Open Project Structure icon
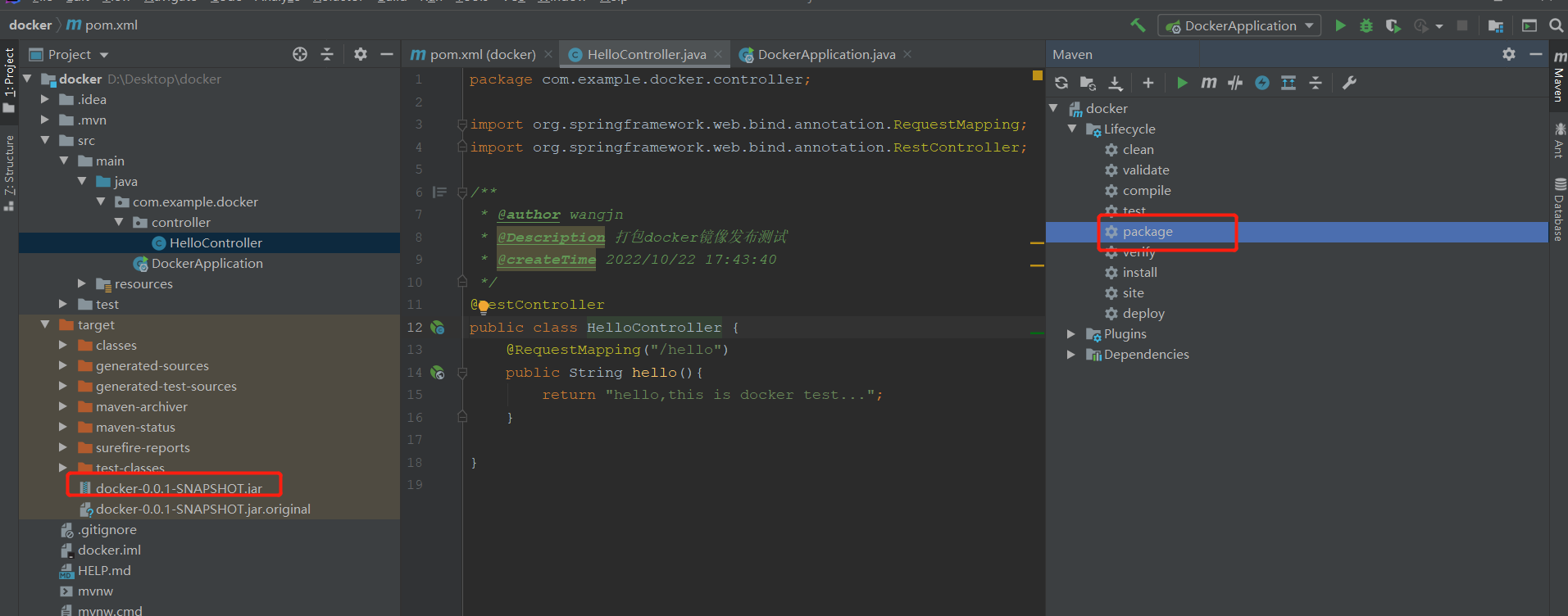The image size is (1568, 616). 1496,25
